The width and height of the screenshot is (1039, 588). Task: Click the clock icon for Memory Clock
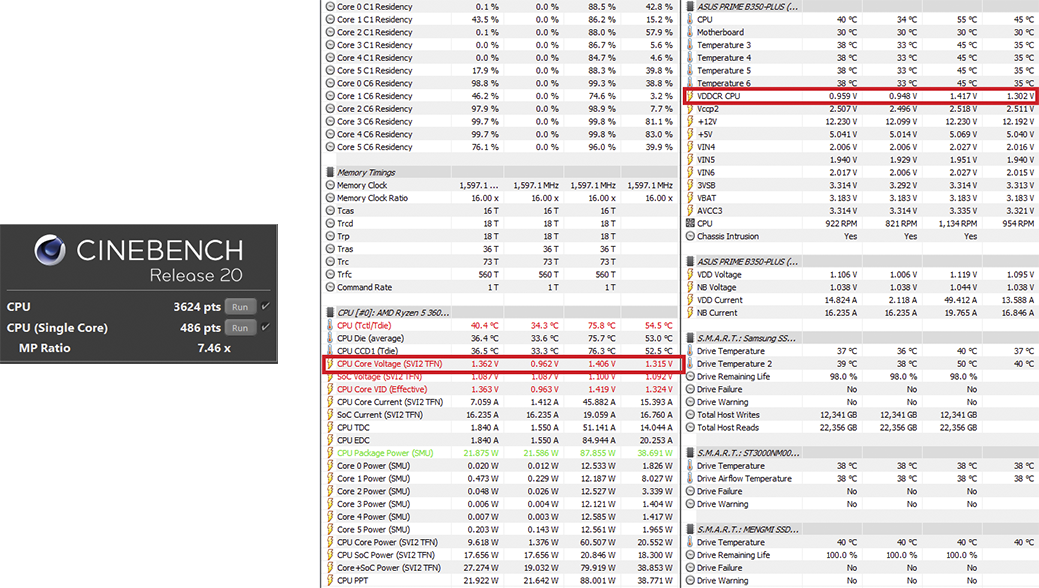pyautogui.click(x=330, y=185)
